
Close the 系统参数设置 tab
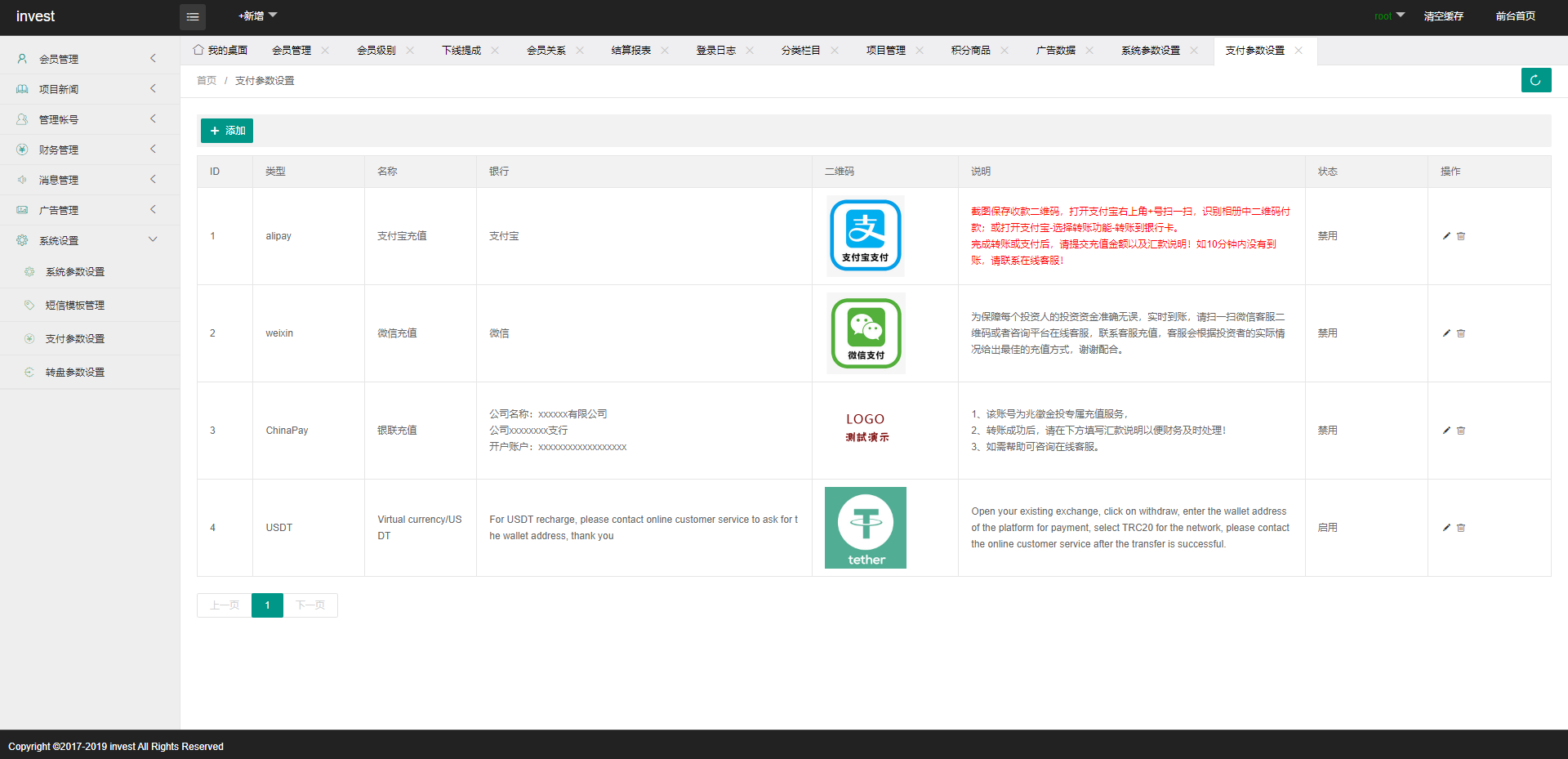(x=1194, y=51)
